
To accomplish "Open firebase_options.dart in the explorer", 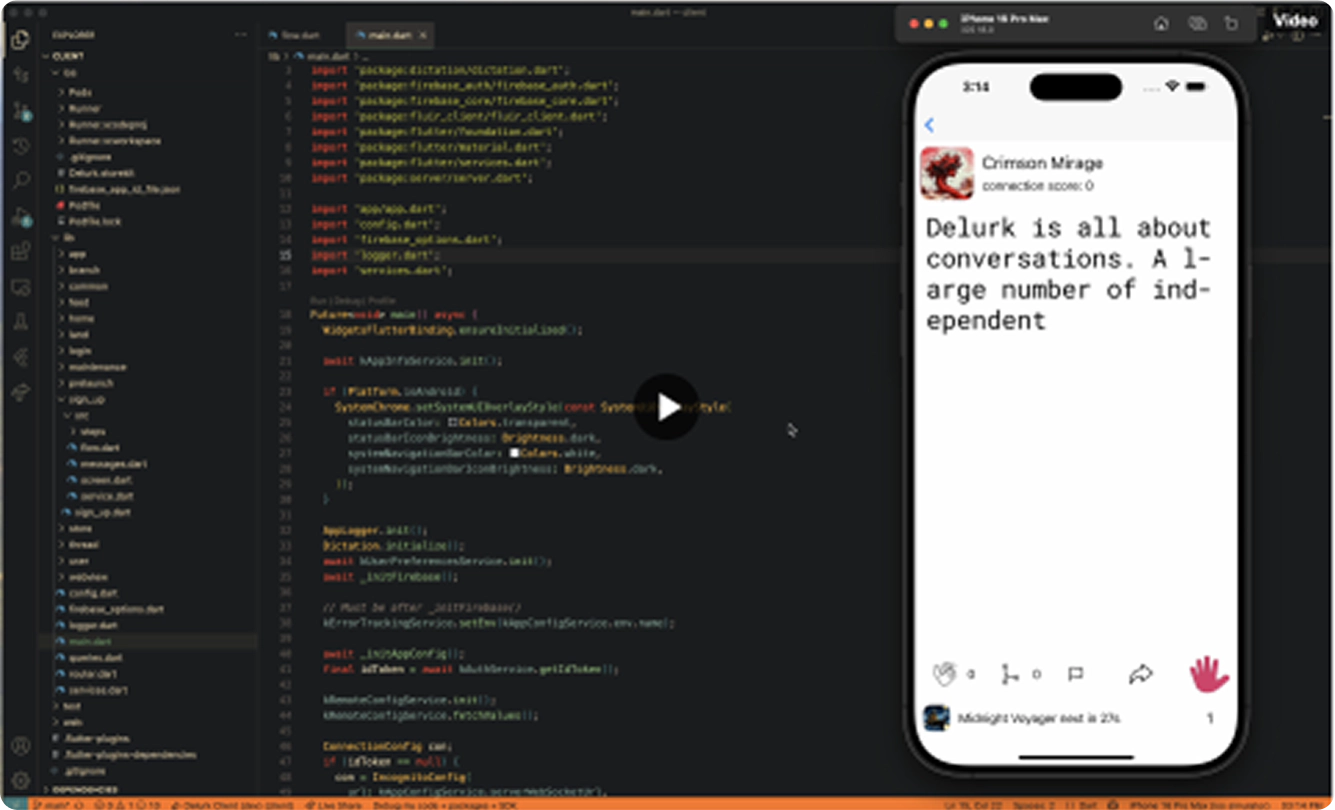I will [x=116, y=608].
